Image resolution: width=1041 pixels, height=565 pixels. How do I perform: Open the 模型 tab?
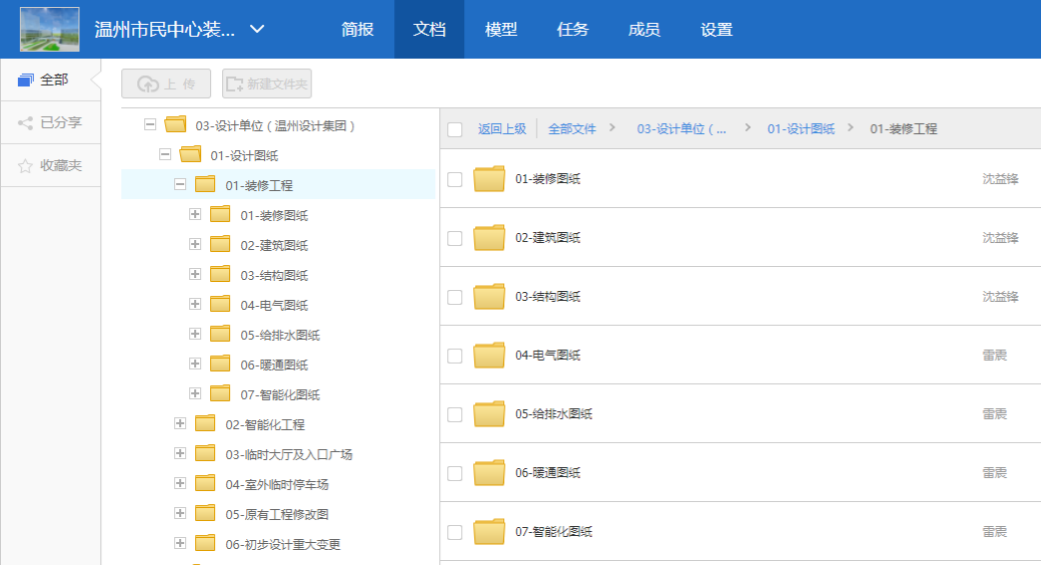tap(501, 29)
